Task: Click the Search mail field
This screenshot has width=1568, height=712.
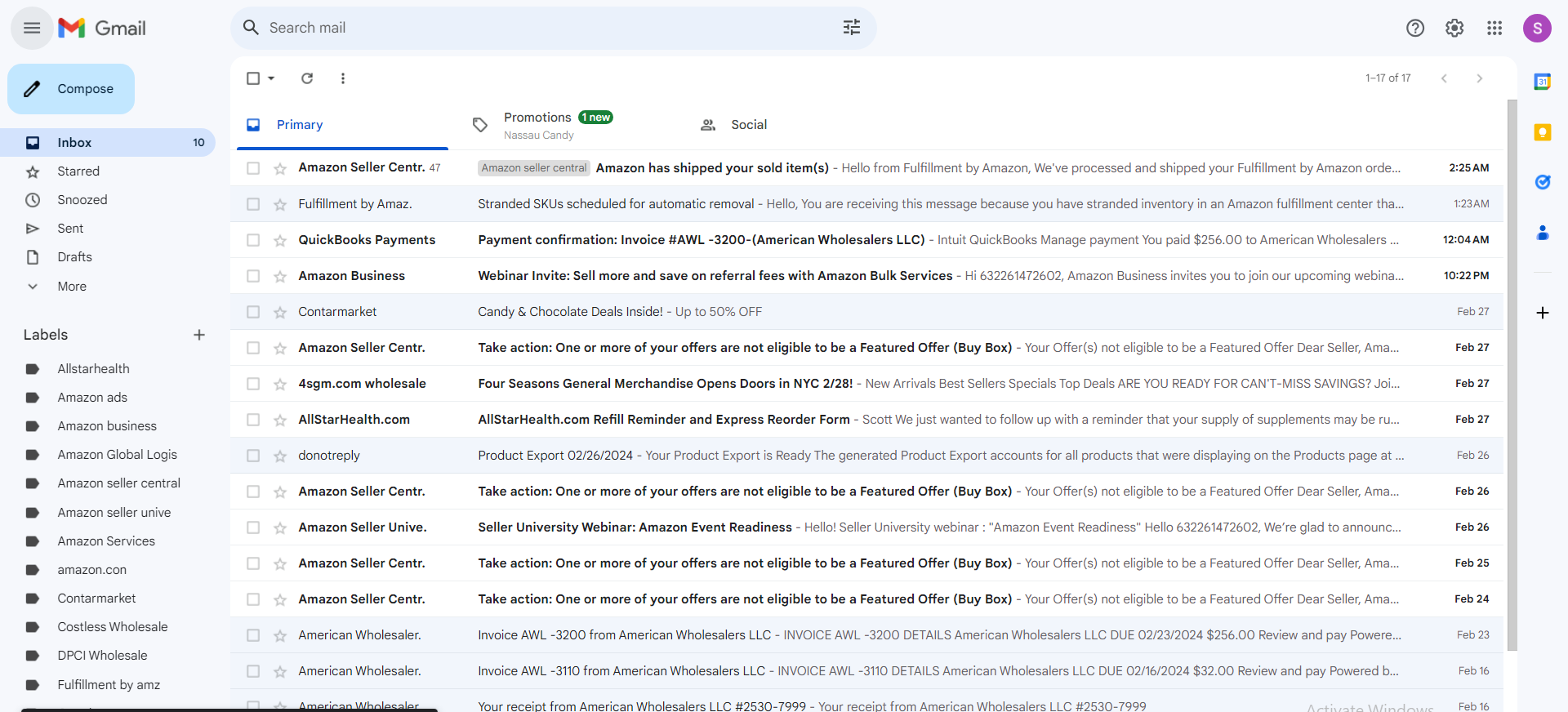Action: point(552,28)
